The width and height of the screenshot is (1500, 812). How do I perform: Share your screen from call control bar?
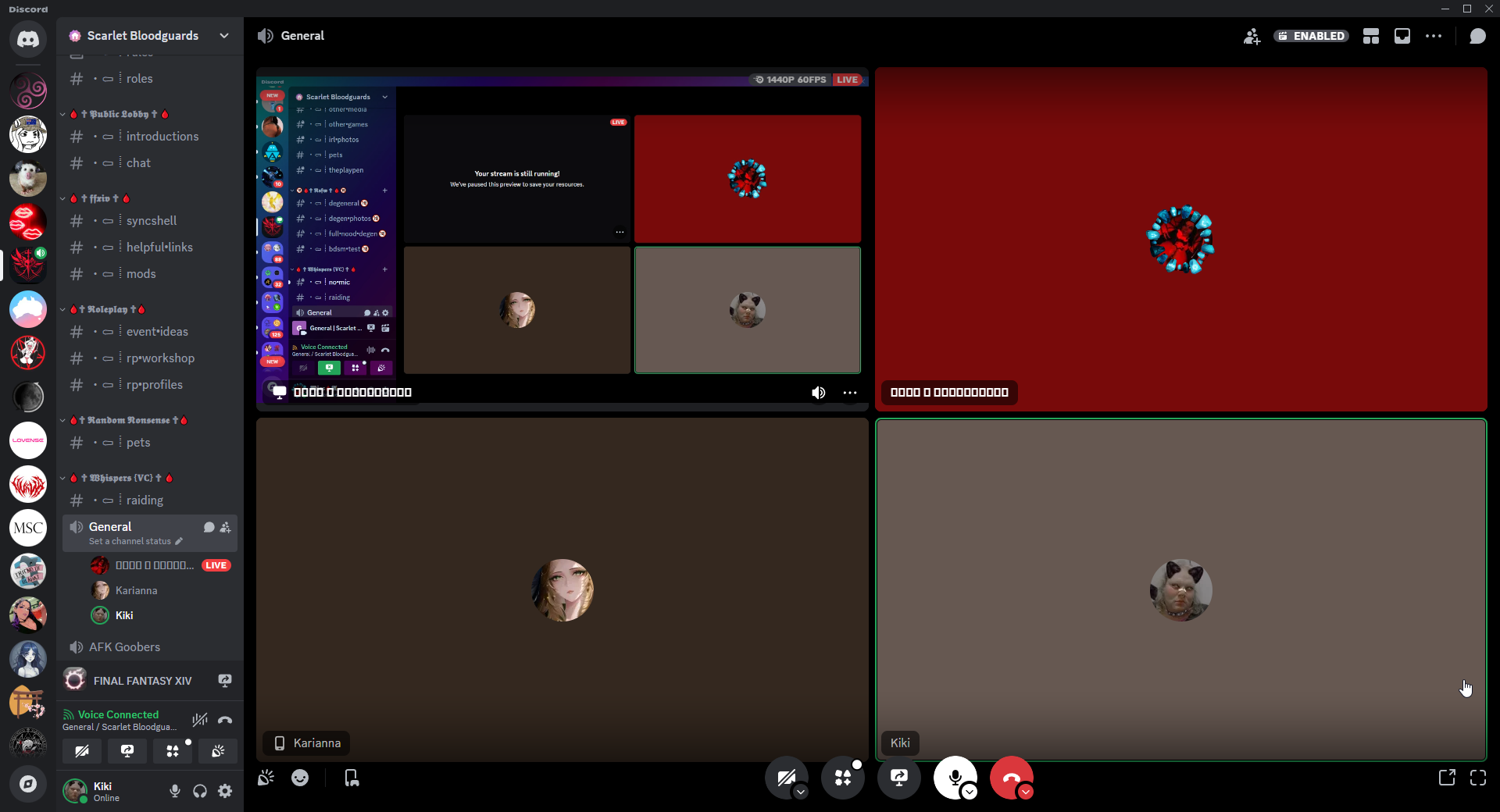click(x=899, y=778)
